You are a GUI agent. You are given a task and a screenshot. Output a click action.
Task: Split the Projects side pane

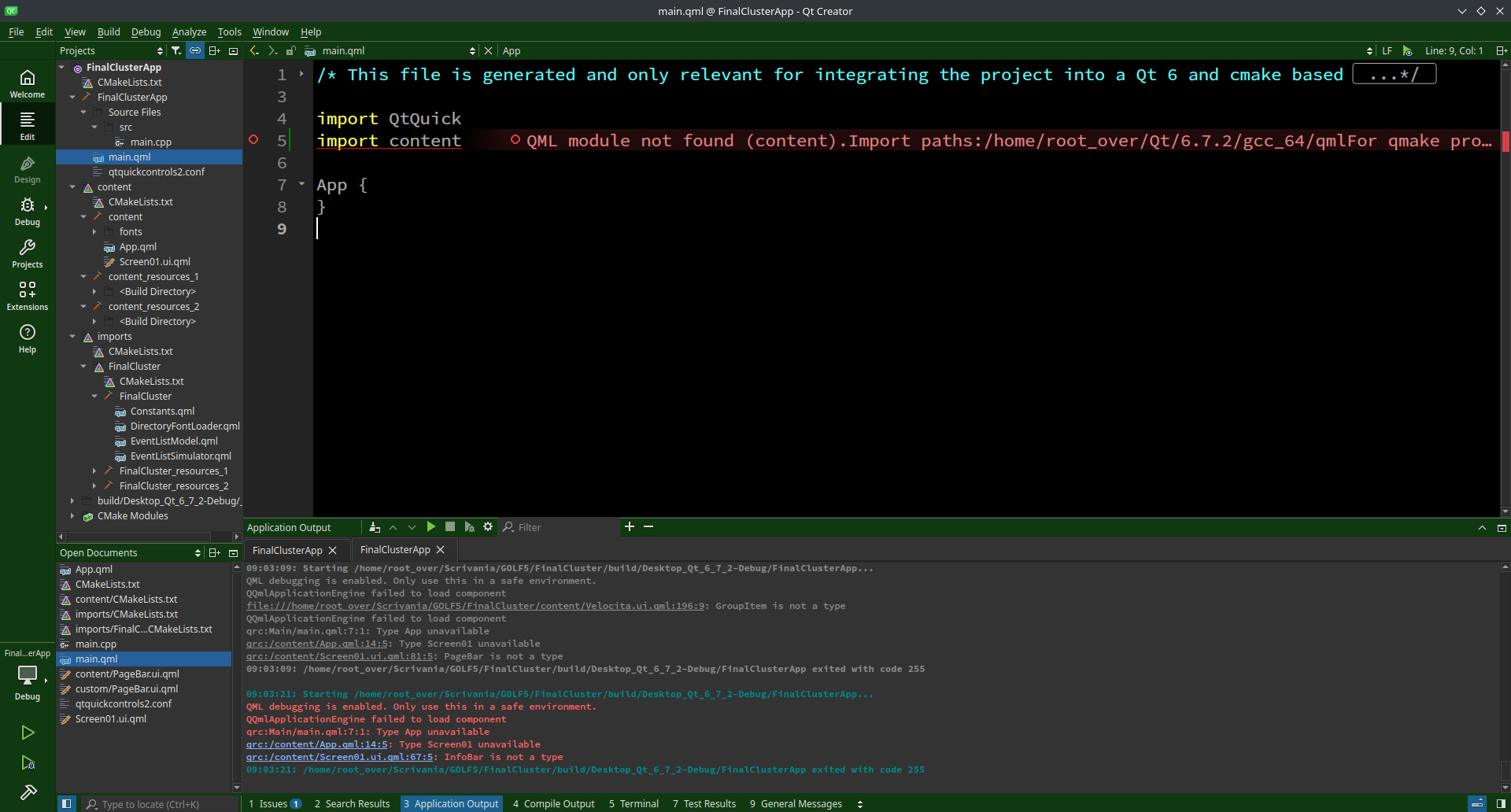(x=214, y=50)
